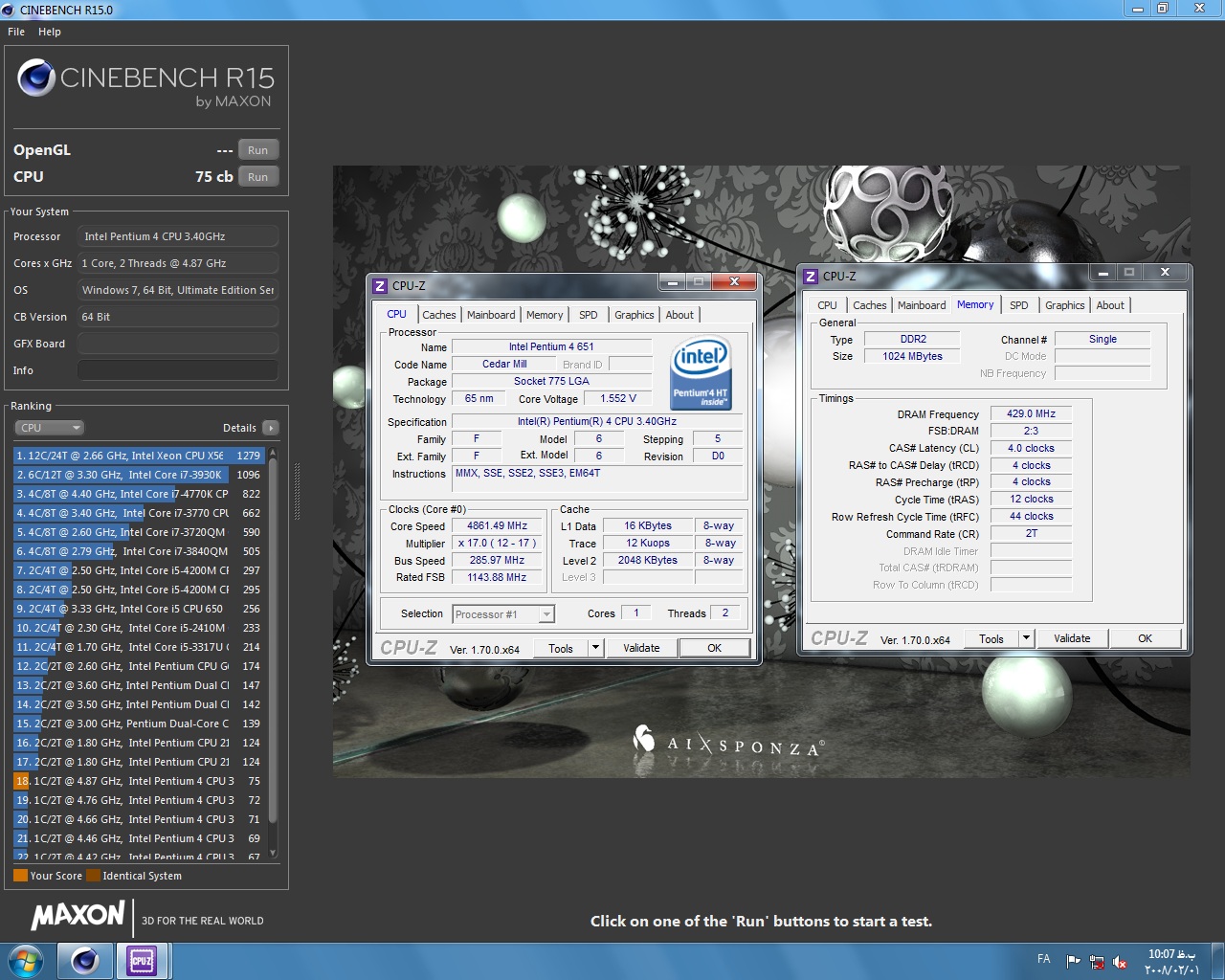This screenshot has width=1225, height=980.
Task: Switch to Mainboard tab in Memory window
Action: (922, 305)
